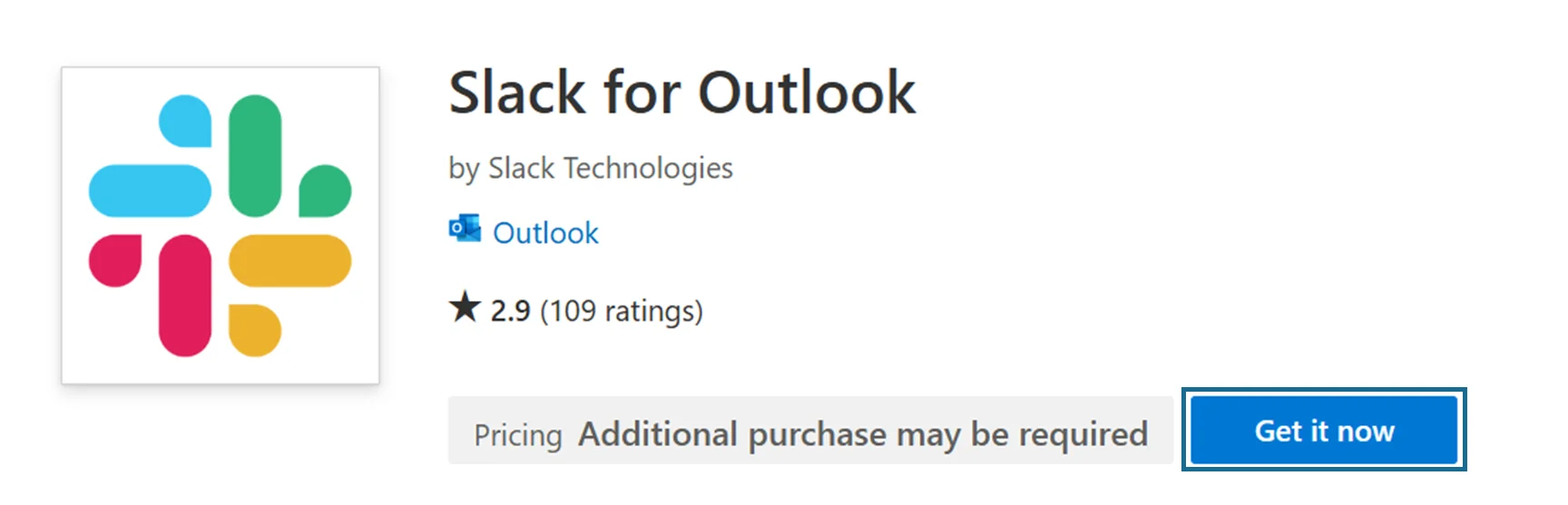Open the Outlook product link
The width and height of the screenshot is (1568, 505).
[545, 233]
